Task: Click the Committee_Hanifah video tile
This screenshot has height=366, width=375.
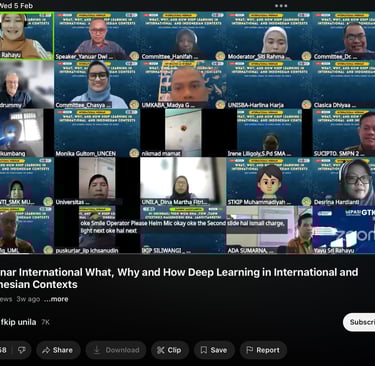Action: click(x=183, y=36)
